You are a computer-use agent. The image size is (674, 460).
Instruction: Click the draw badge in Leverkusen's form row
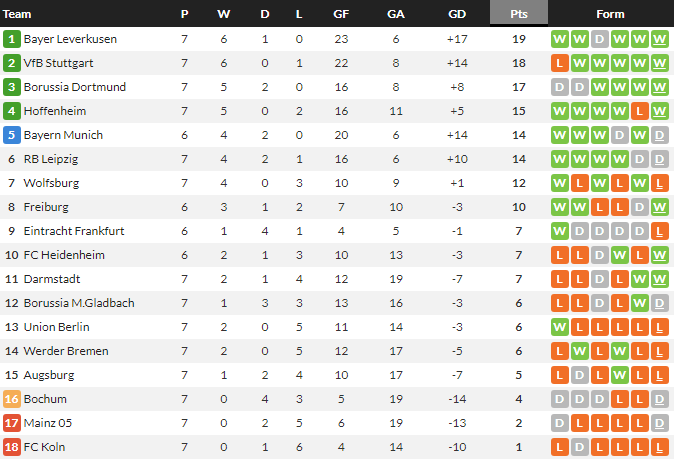click(599, 39)
